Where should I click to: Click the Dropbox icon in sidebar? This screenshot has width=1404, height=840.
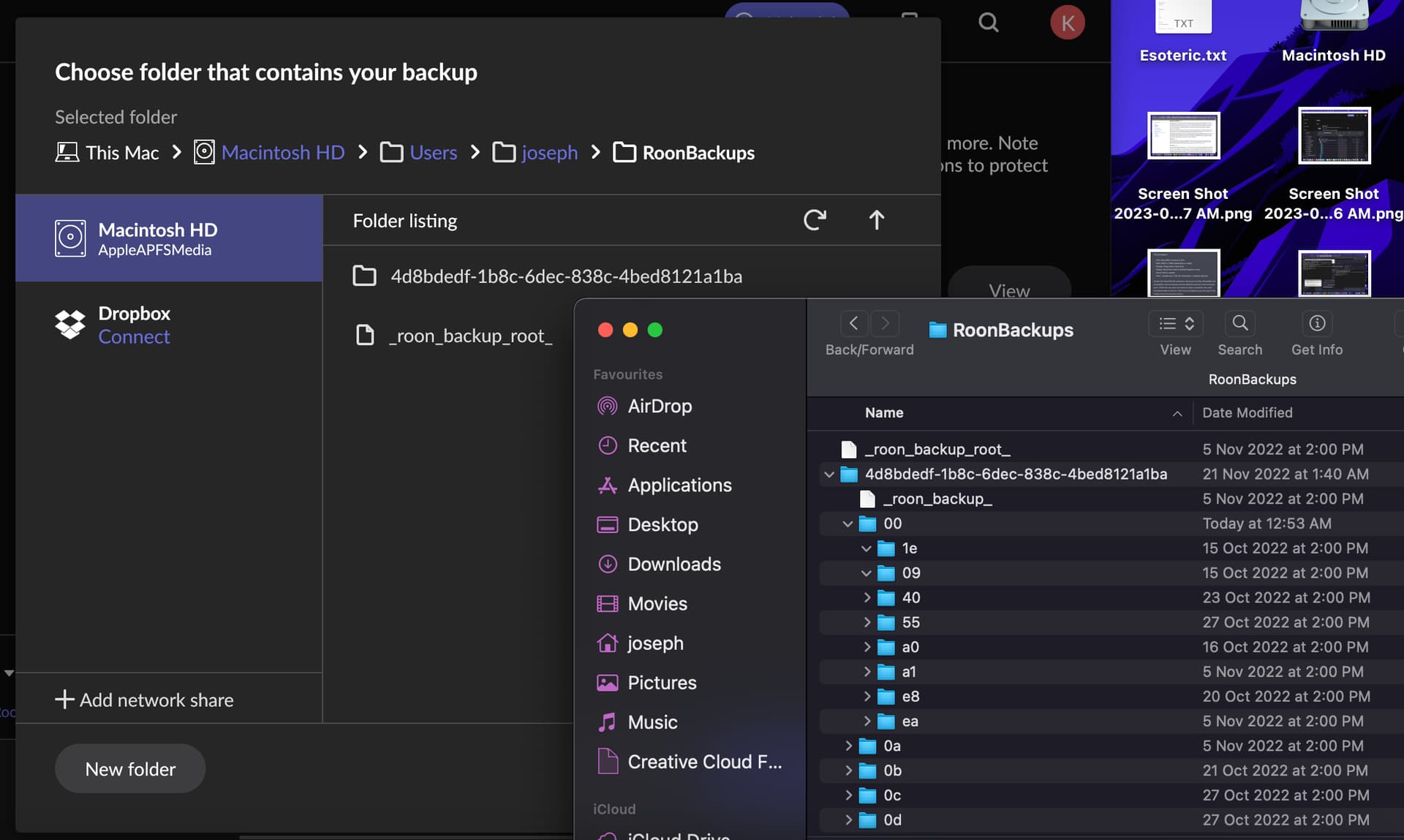(70, 325)
